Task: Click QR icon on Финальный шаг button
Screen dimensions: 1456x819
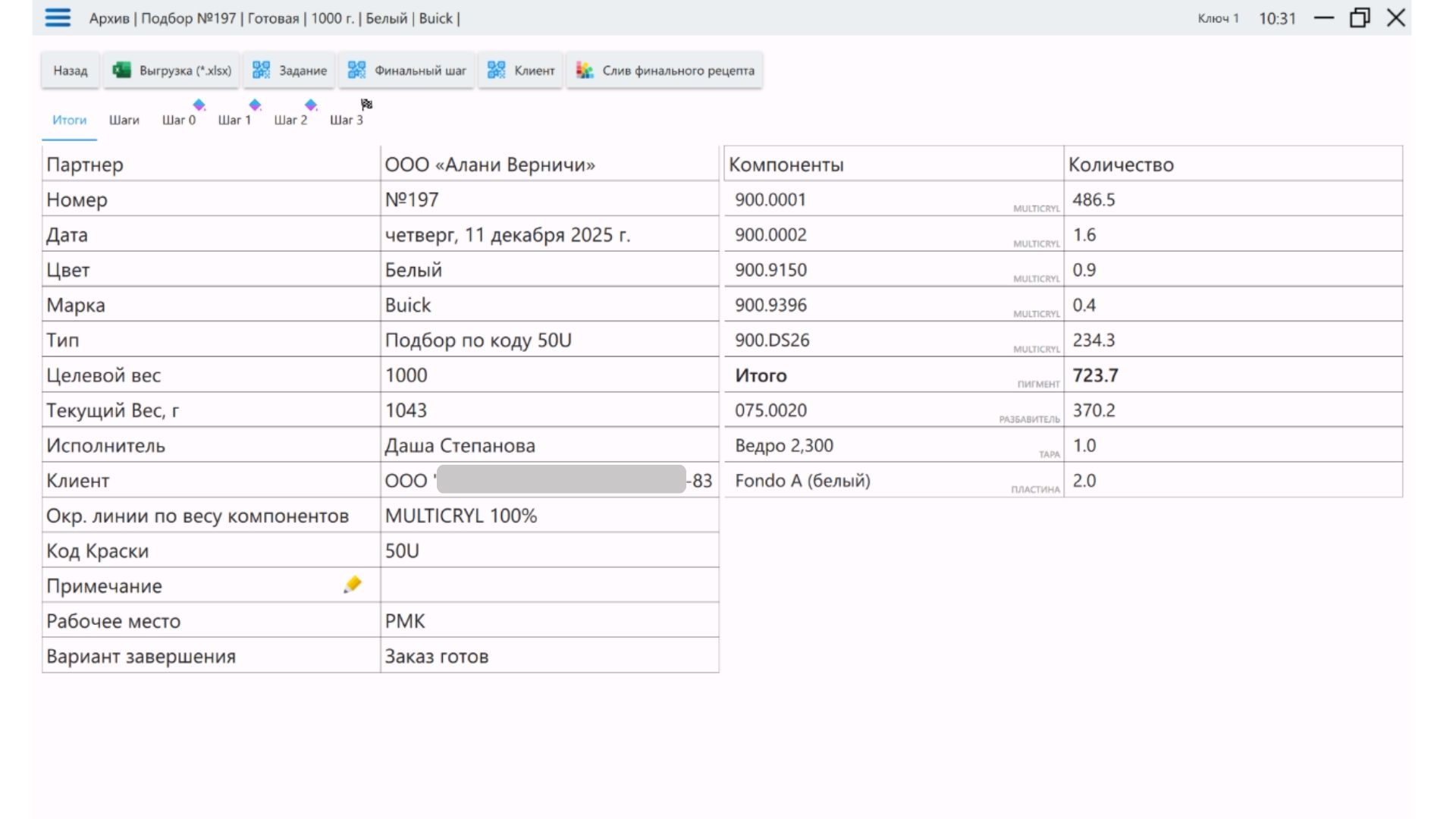Action: click(356, 71)
